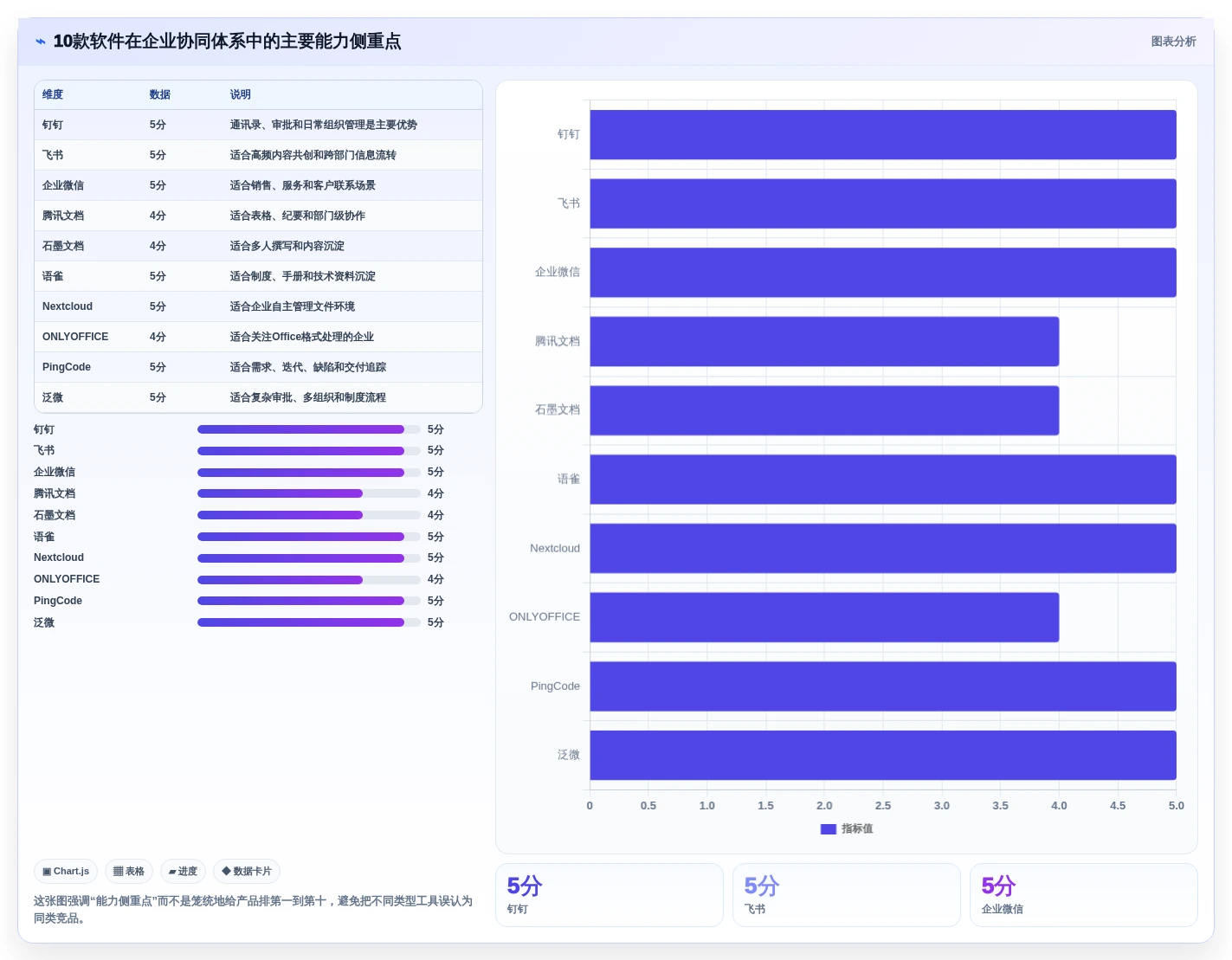This screenshot has width=1232, height=960.
Task: Click the 进度 tag chip
Action: [x=183, y=872]
